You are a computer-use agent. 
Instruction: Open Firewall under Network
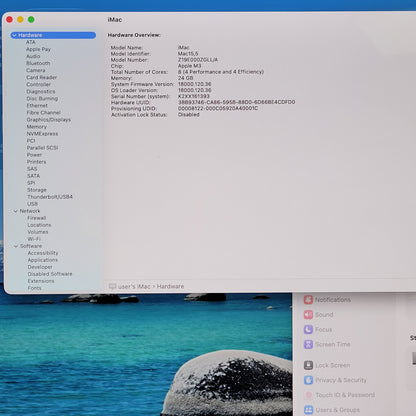click(37, 218)
